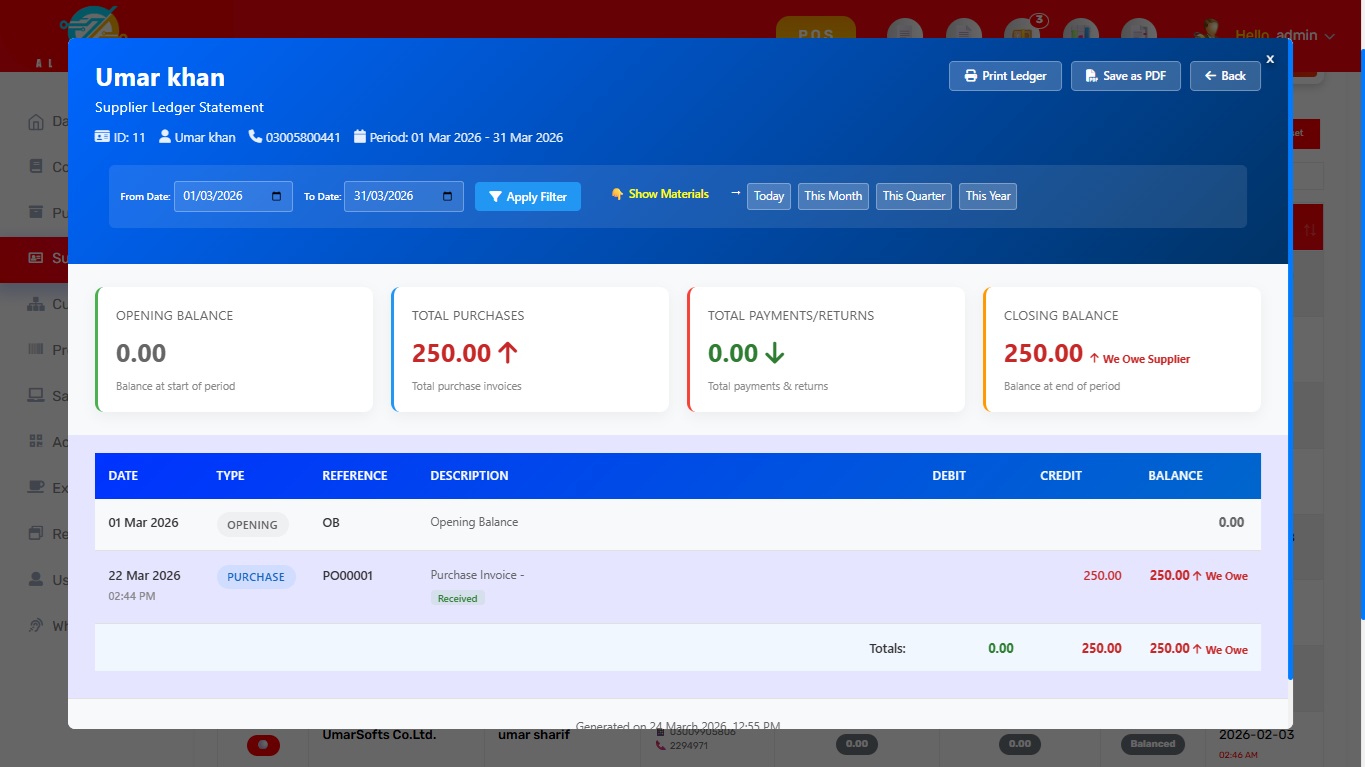Screen dimensions: 1365x767
Task: Click the PURCHASE type badge in the ledger
Action: coord(256,577)
